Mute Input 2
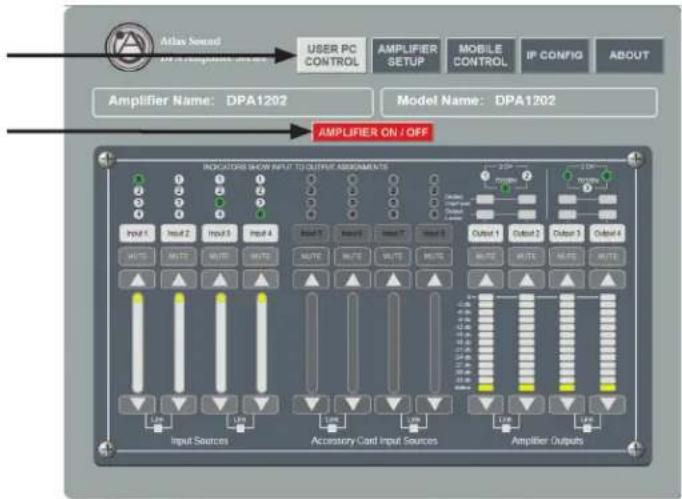Screen dimensions: 682x499 click(179, 257)
